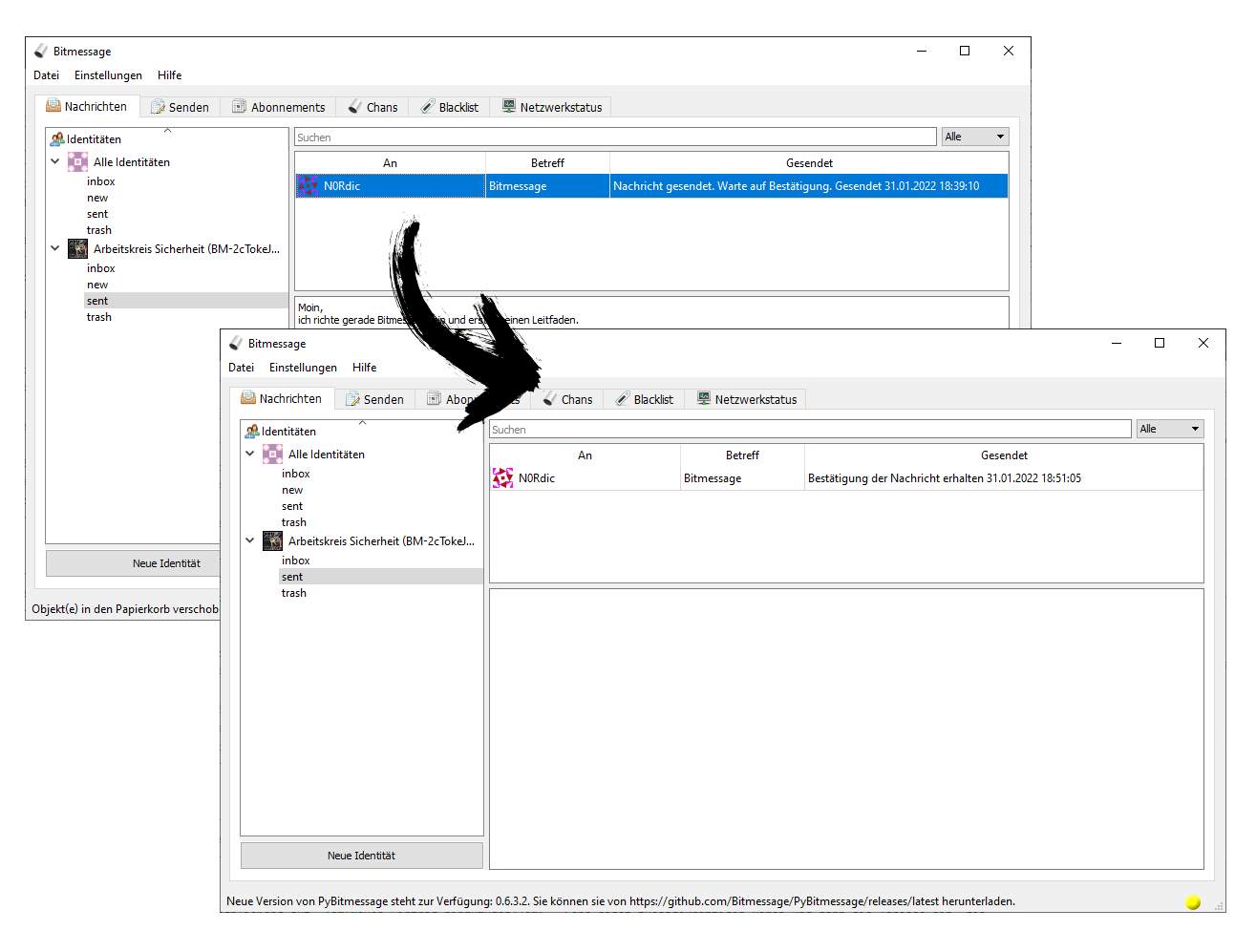
Task: Collapse Alle Identitäten tree in front window
Action: (x=250, y=455)
